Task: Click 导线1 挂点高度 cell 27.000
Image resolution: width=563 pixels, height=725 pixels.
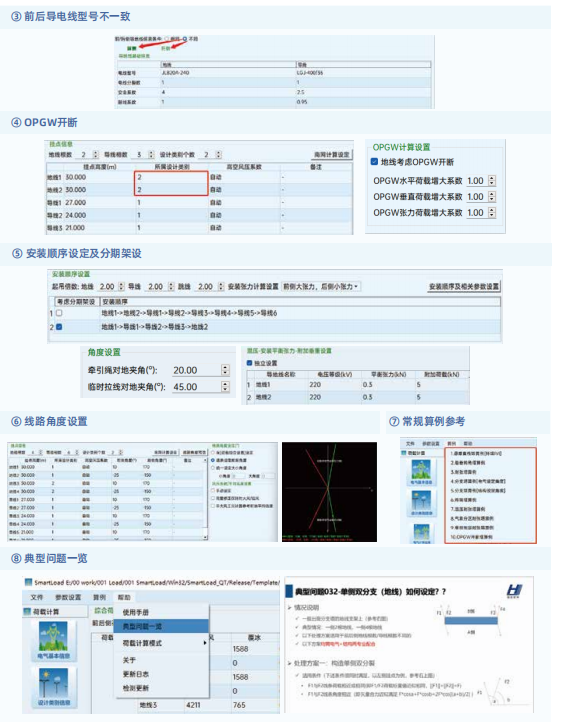Action: pyautogui.click(x=99, y=203)
